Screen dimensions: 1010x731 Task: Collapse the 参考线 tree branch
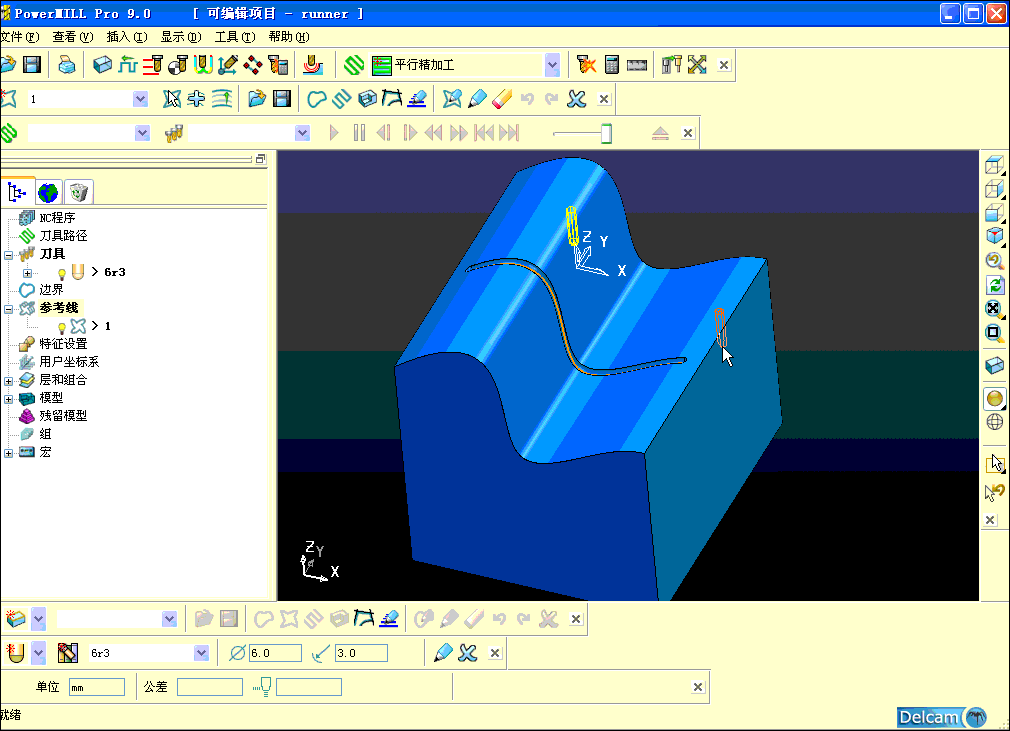(8, 309)
